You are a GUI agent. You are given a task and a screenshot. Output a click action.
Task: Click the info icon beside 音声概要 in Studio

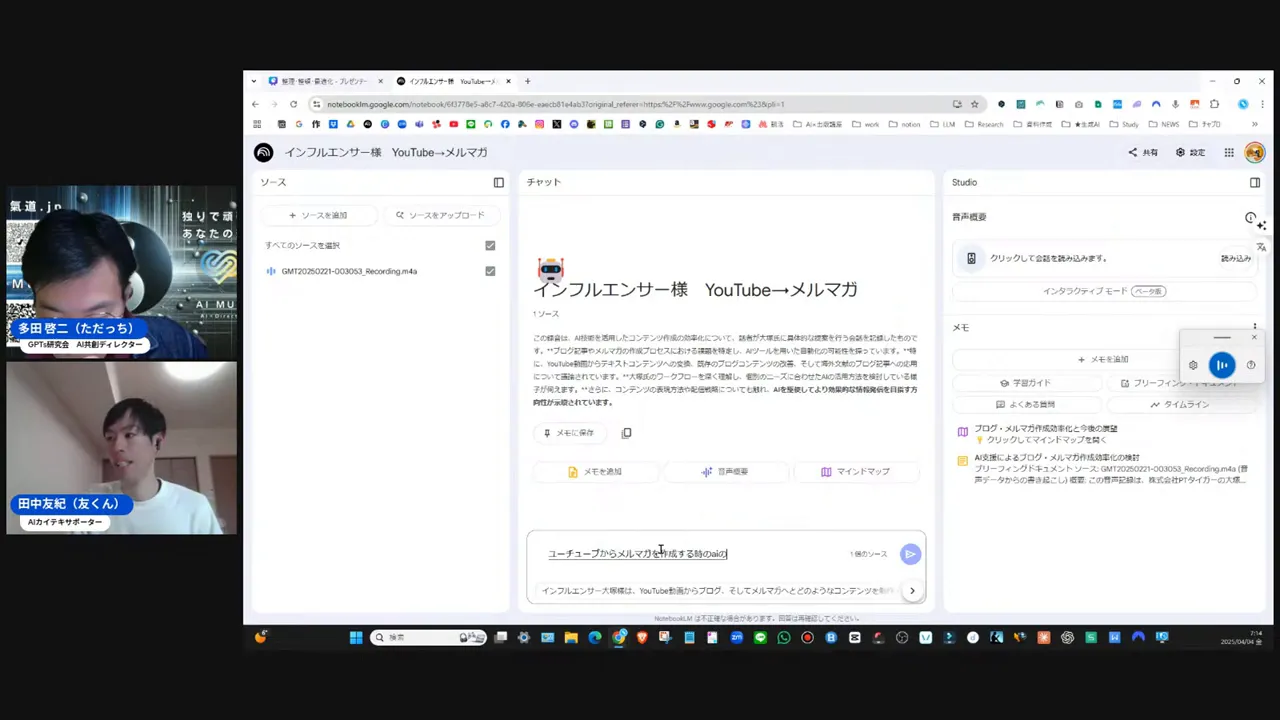pos(1250,217)
